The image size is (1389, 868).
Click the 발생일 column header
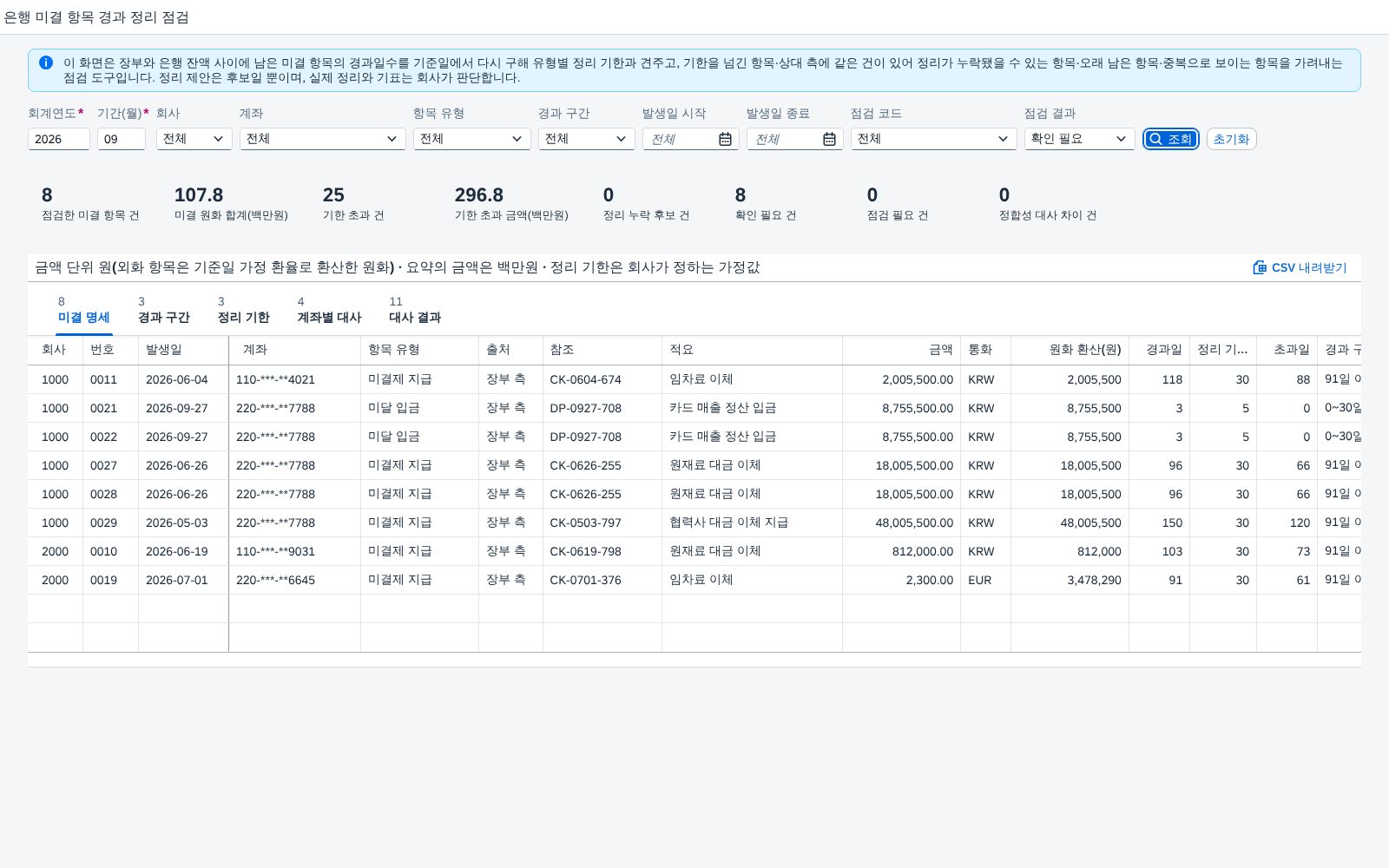tap(183, 350)
